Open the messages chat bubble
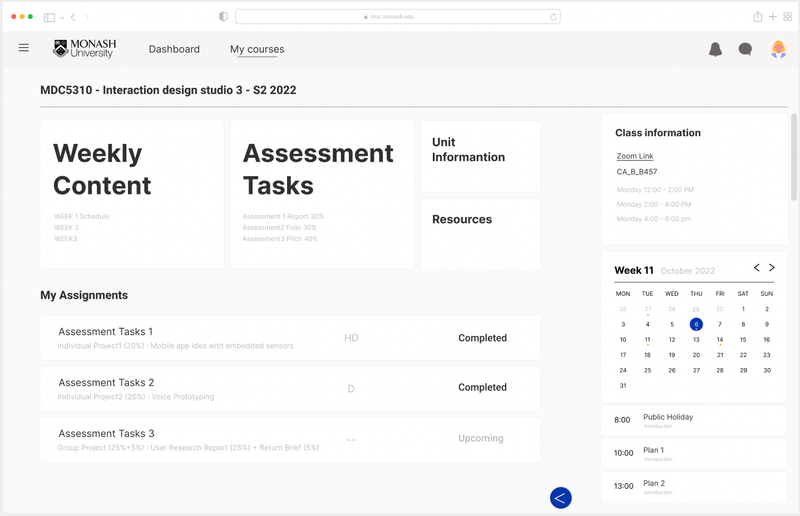This screenshot has height=516, width=800. pos(745,49)
